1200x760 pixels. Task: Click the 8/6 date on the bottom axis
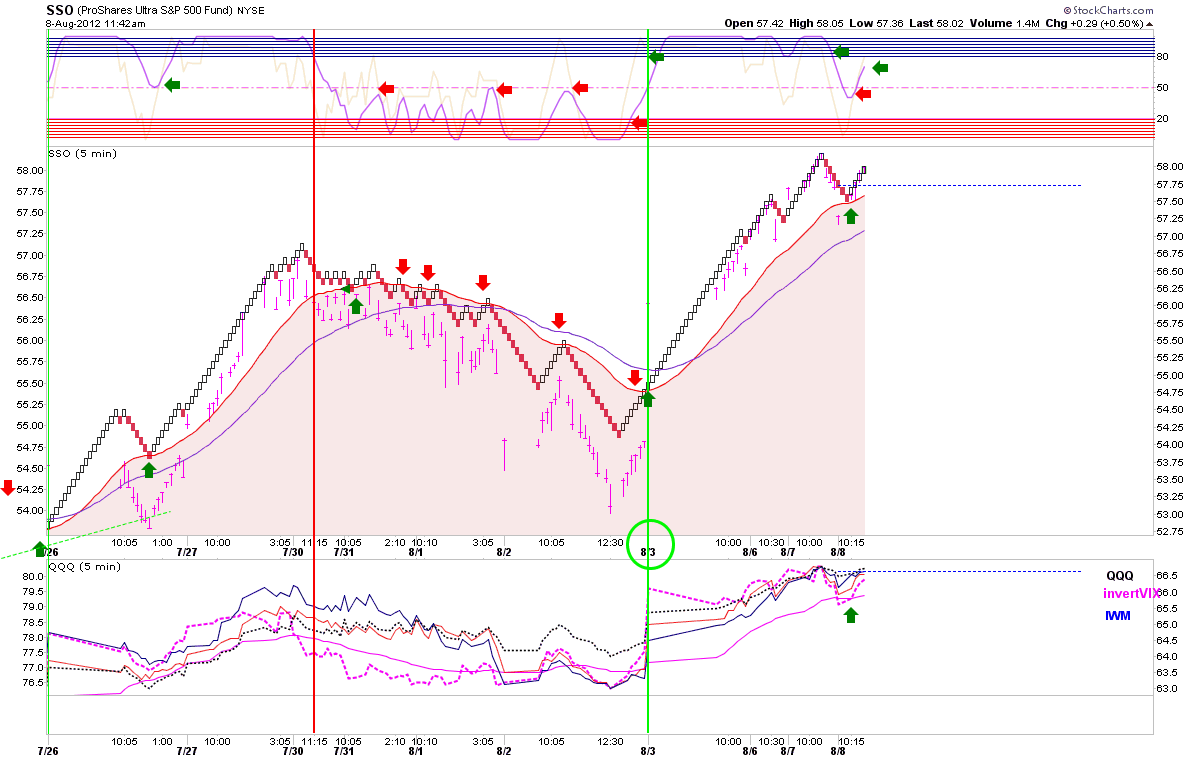pyautogui.click(x=750, y=750)
